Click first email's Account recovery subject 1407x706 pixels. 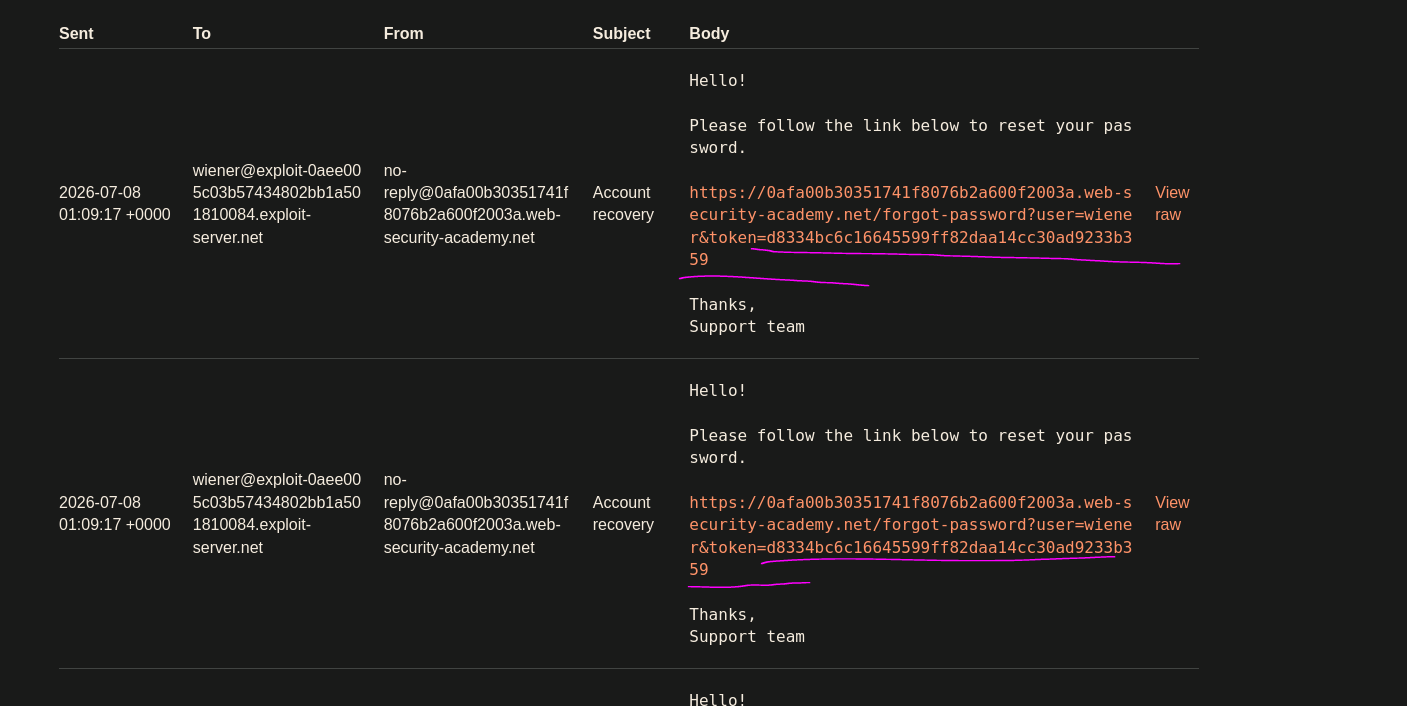(x=623, y=203)
